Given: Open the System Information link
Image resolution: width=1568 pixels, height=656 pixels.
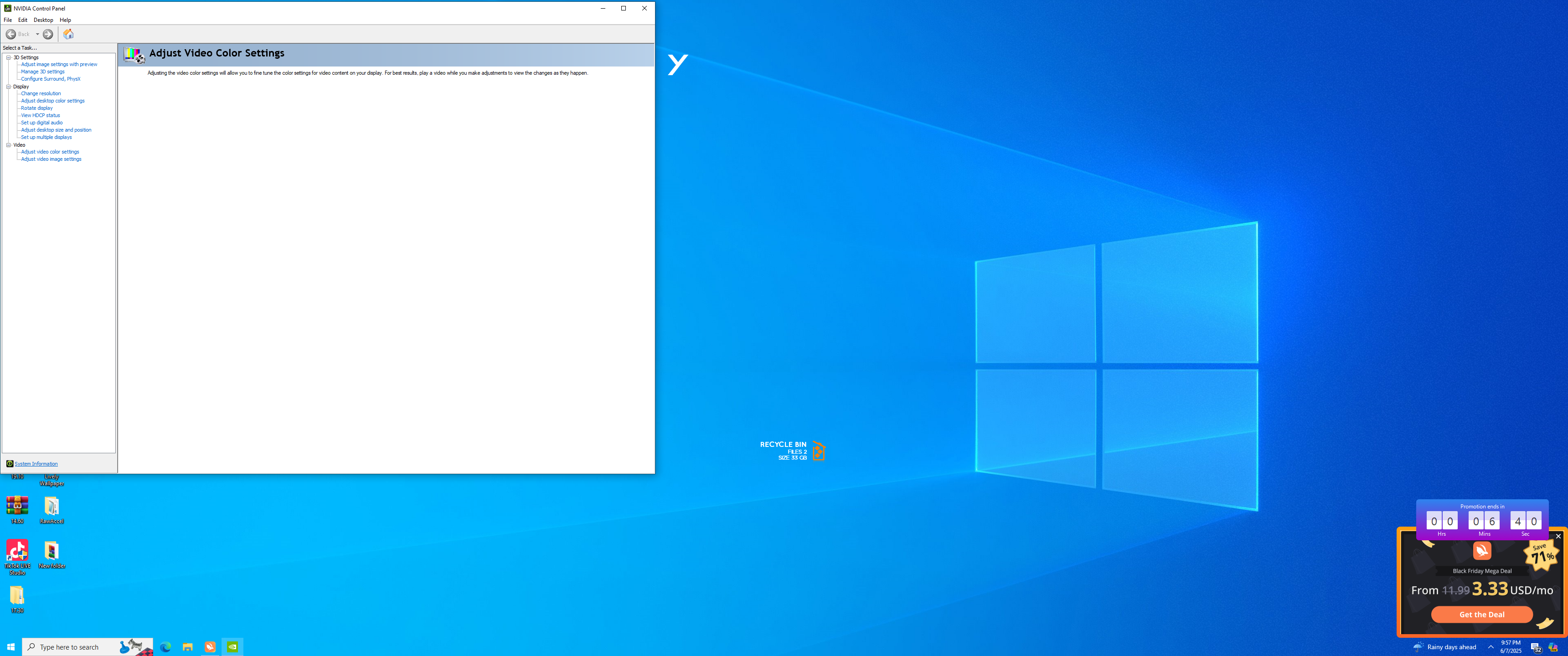Looking at the screenshot, I should [36, 464].
